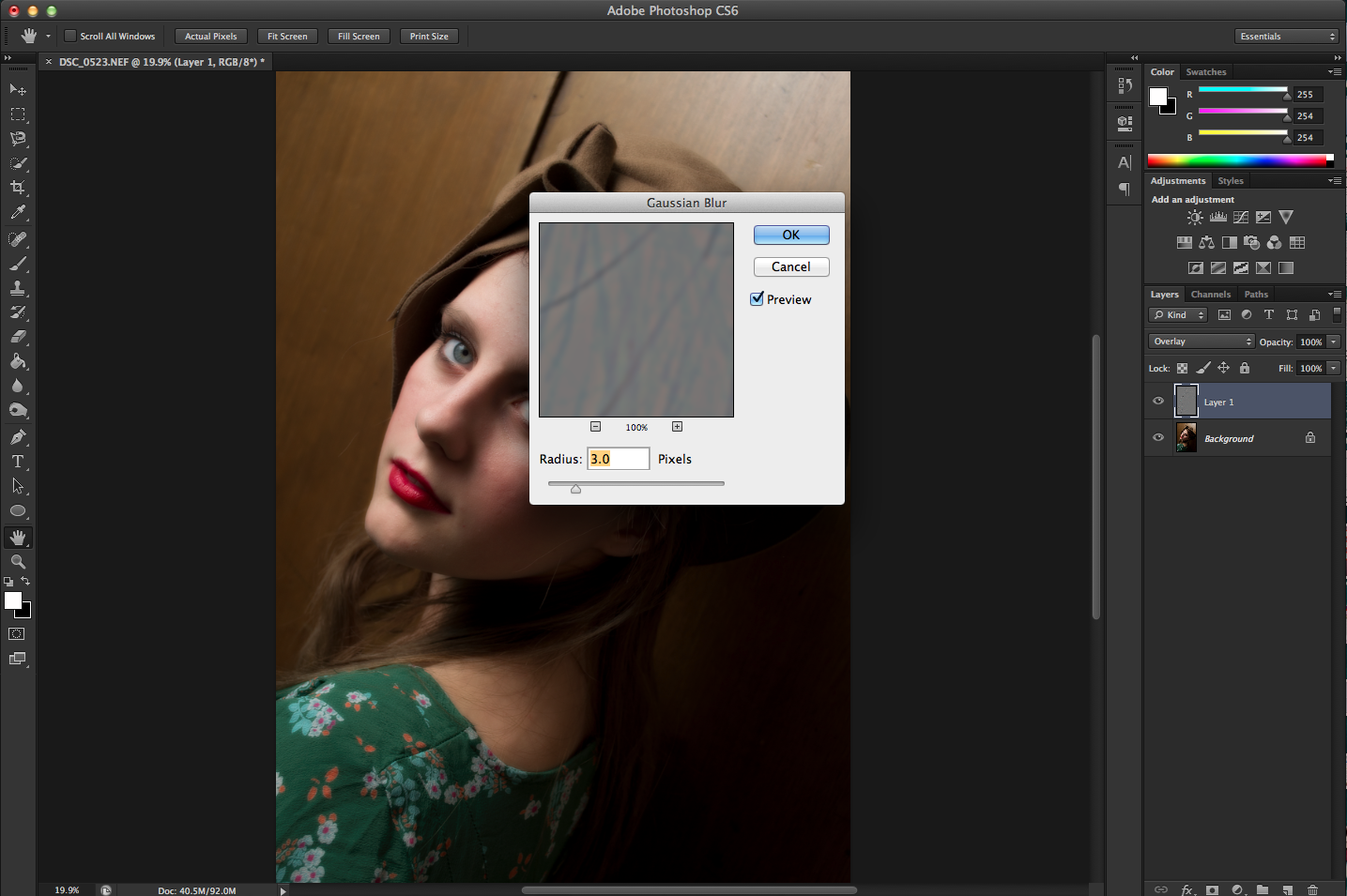
Task: Select the Pen tool
Action: pos(18,437)
